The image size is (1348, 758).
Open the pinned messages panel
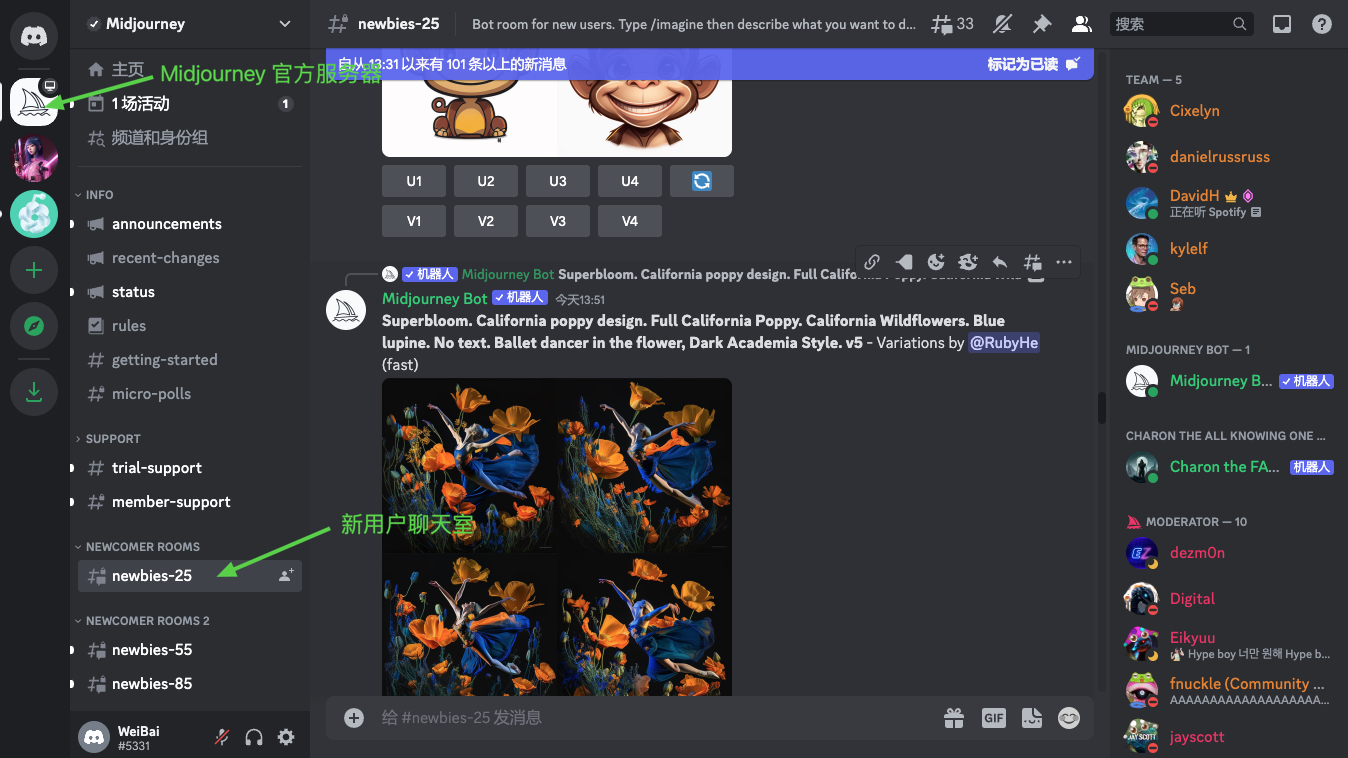[x=1040, y=24]
